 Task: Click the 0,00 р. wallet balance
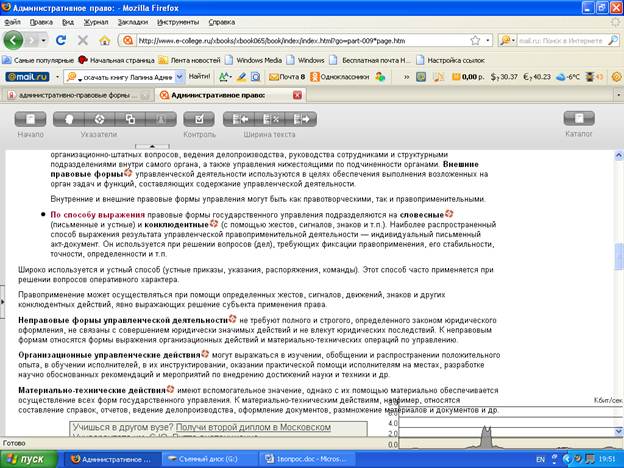(x=468, y=77)
